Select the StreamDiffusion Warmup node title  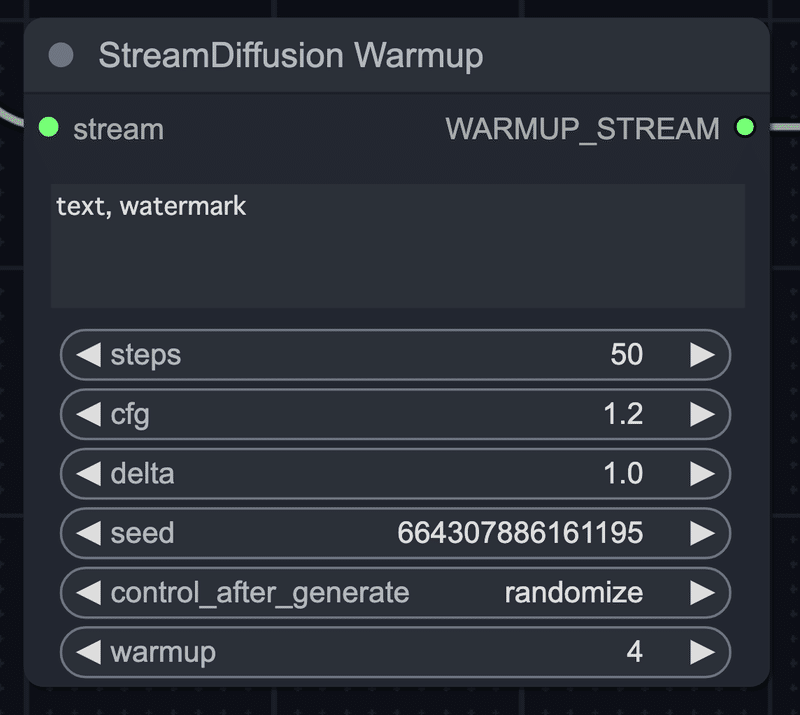pyautogui.click(x=290, y=56)
